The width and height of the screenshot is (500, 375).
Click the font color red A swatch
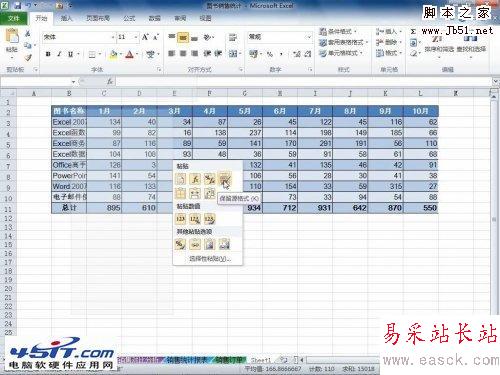coord(129,54)
